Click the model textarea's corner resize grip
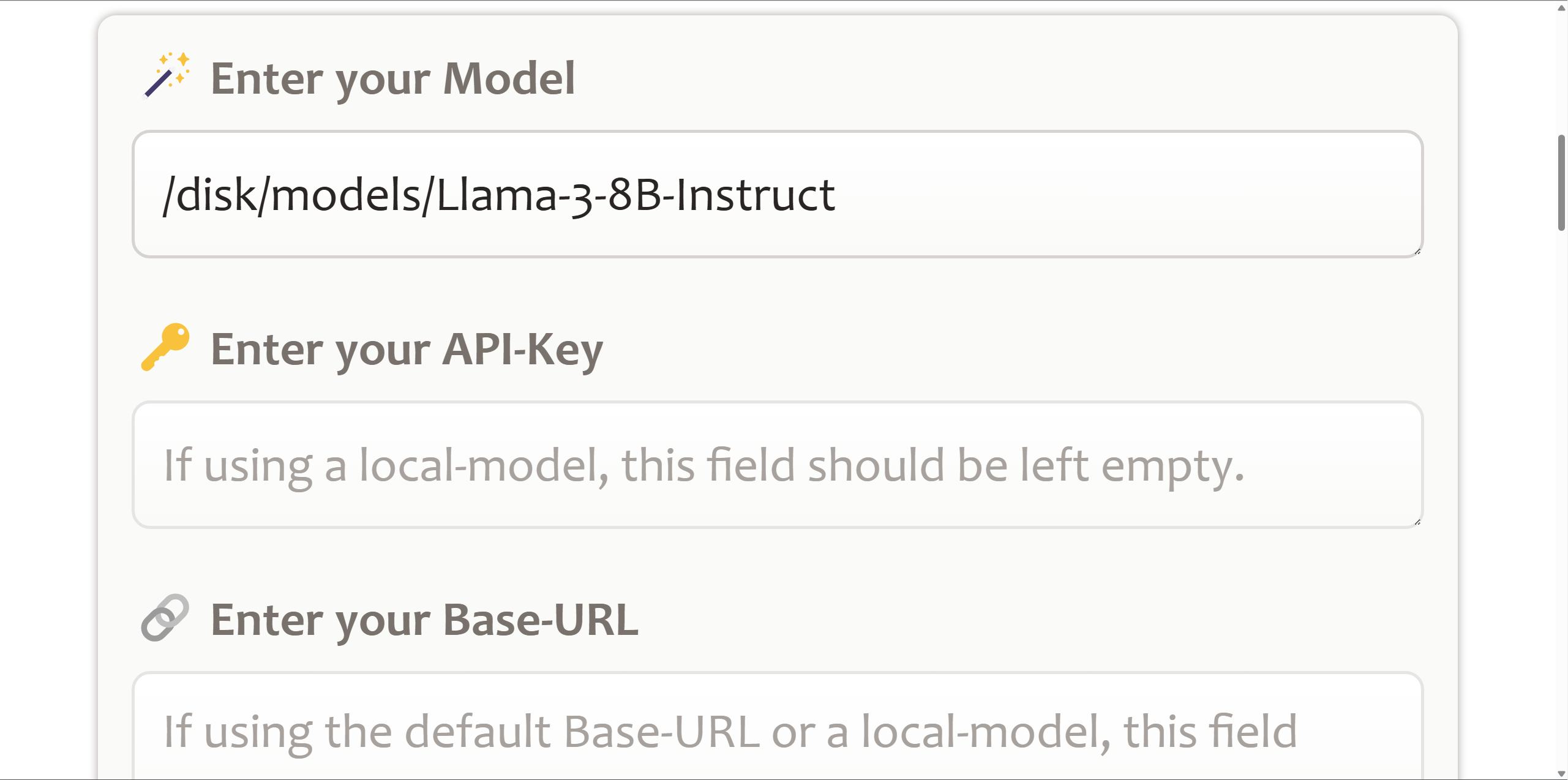This screenshot has height=780, width=1568. coord(1417,252)
